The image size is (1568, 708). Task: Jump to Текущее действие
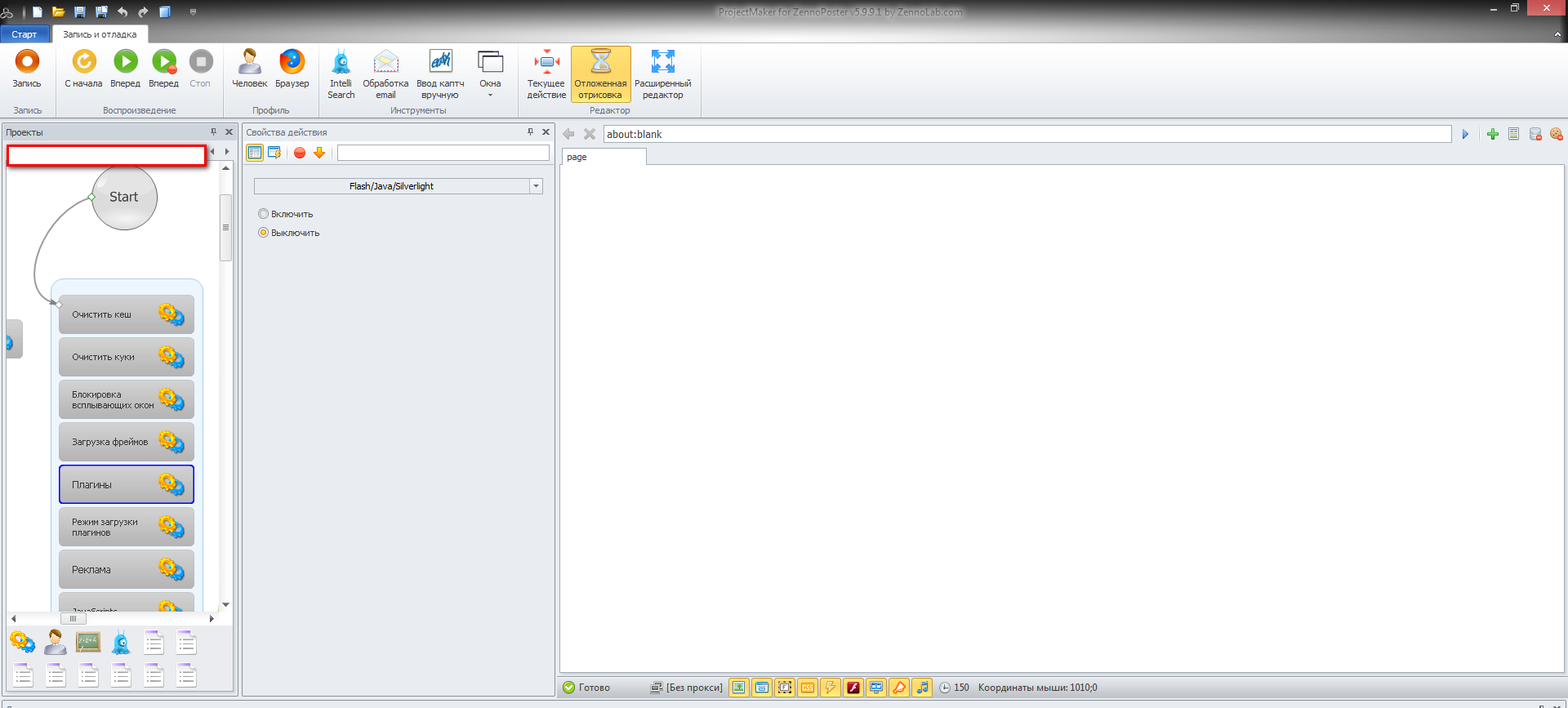coord(546,73)
